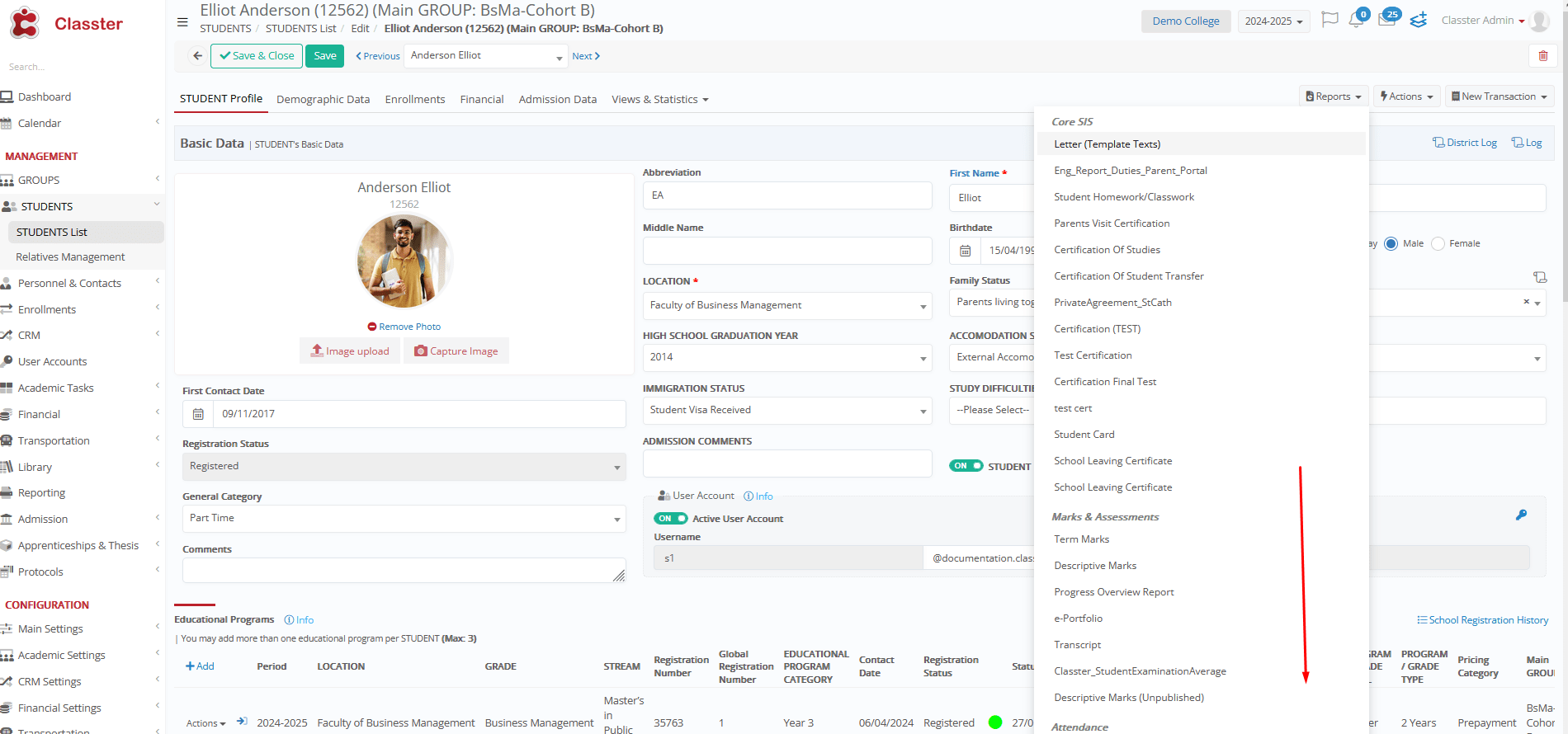The height and width of the screenshot is (734, 1568).
Task: Switch to the Demographic Data tab
Action: [323, 100]
